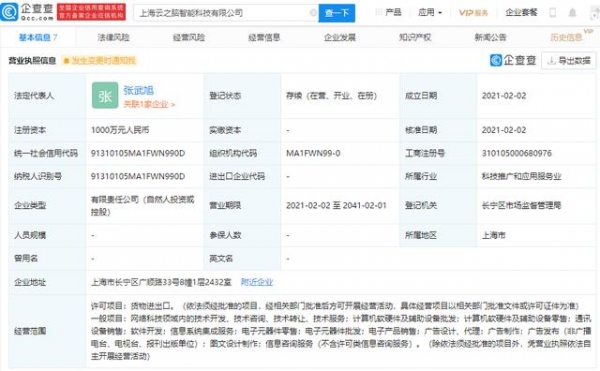600x371 pixels.
Task: Expand the 应用 dropdown
Action: point(430,13)
